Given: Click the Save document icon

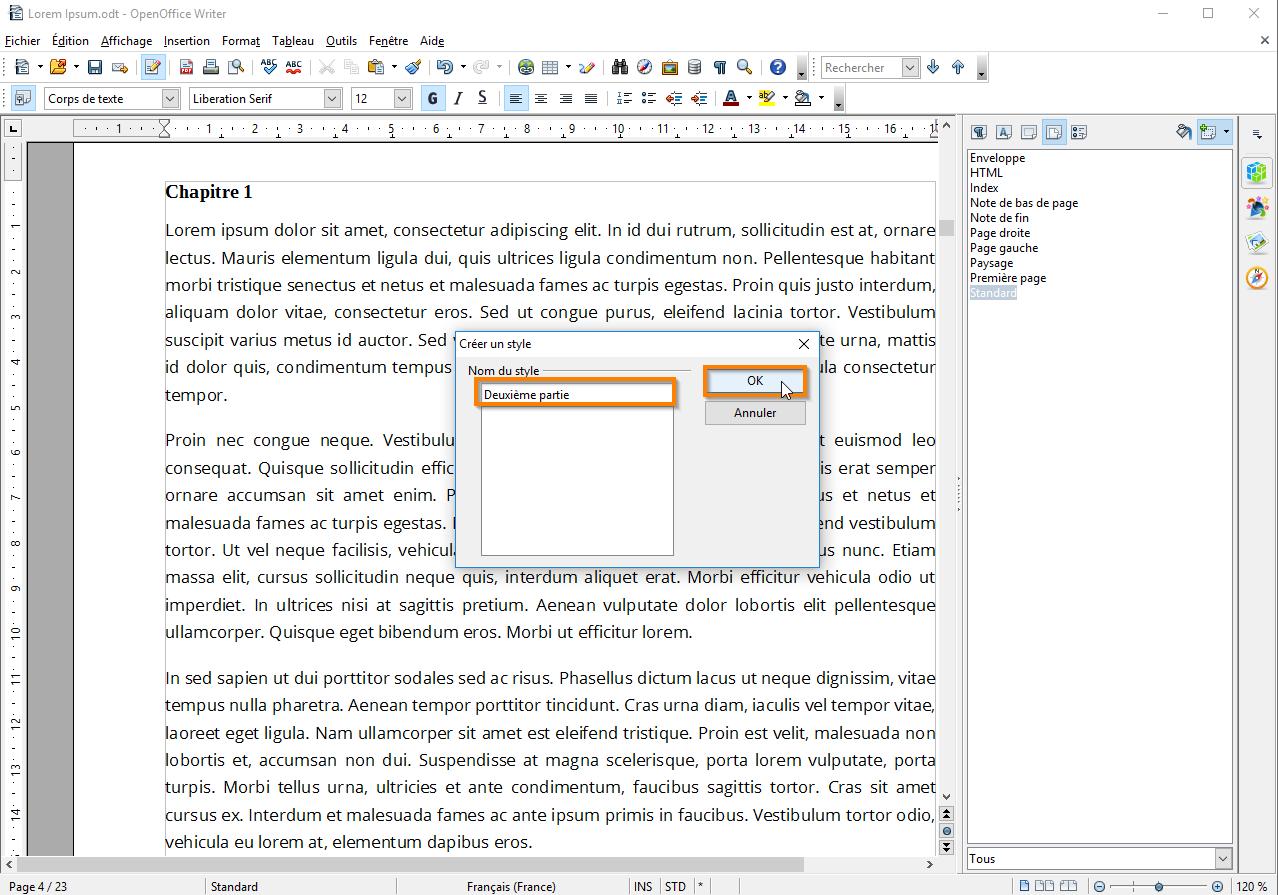Looking at the screenshot, I should (x=95, y=67).
